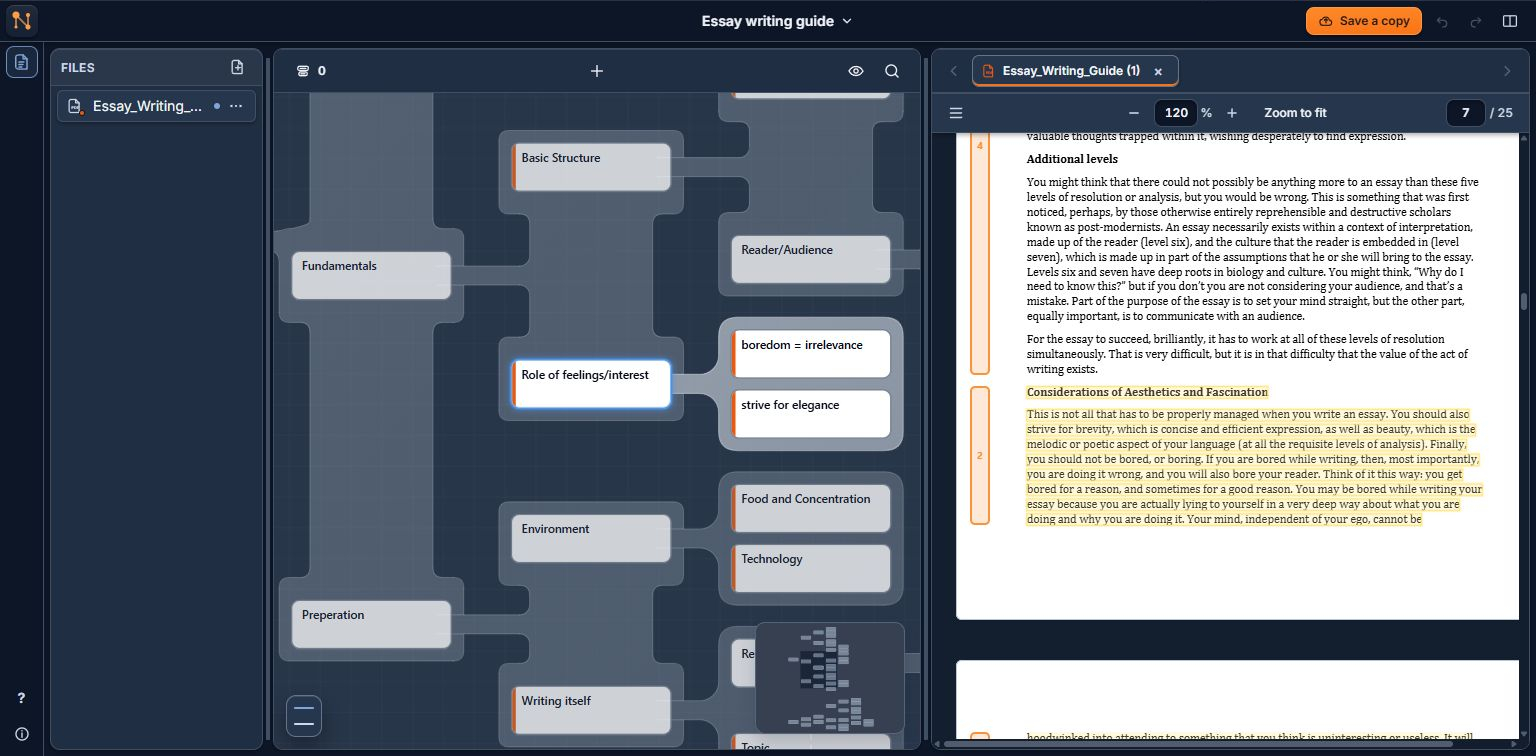
Task: Select the Reader/Audience node
Action: (x=811, y=259)
